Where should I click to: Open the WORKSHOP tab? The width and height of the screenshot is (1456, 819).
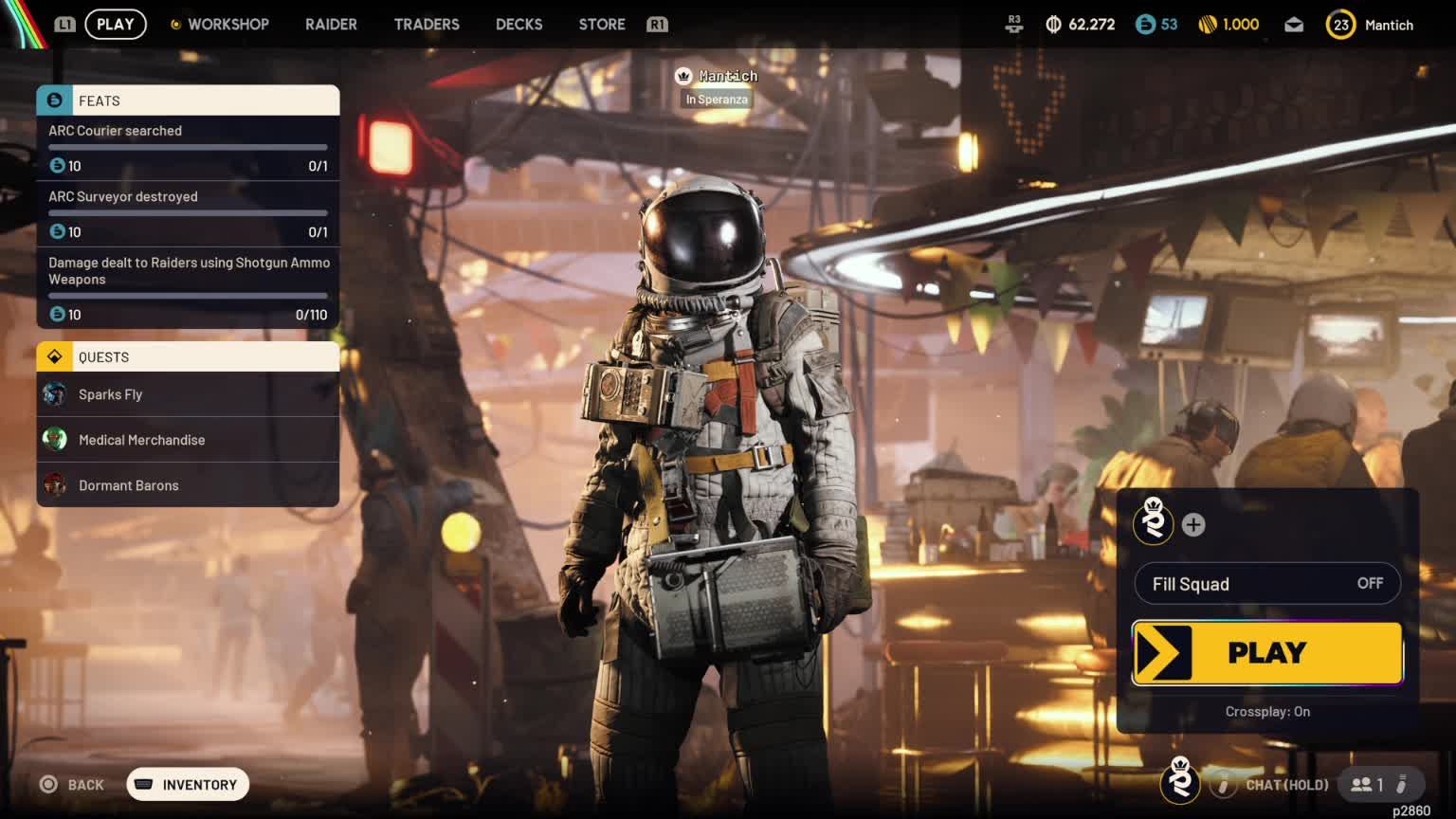pos(228,25)
